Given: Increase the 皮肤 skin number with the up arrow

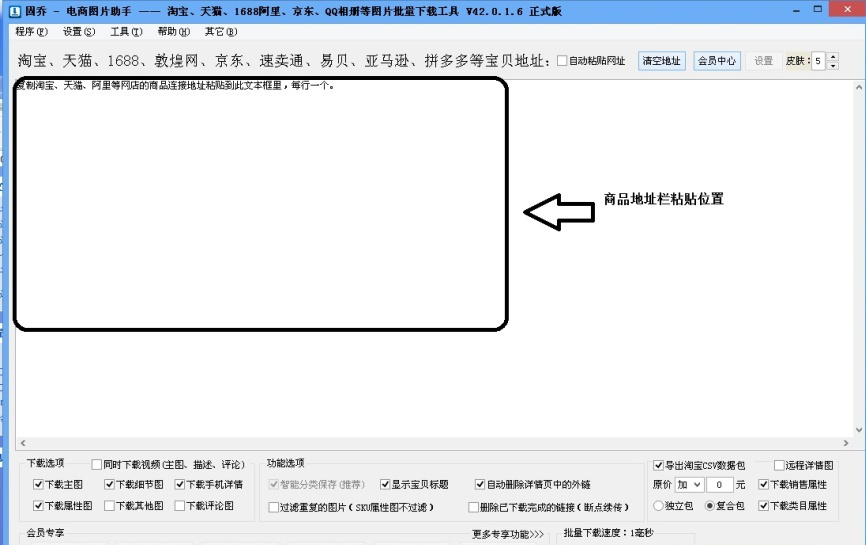Looking at the screenshot, I should point(833,56).
